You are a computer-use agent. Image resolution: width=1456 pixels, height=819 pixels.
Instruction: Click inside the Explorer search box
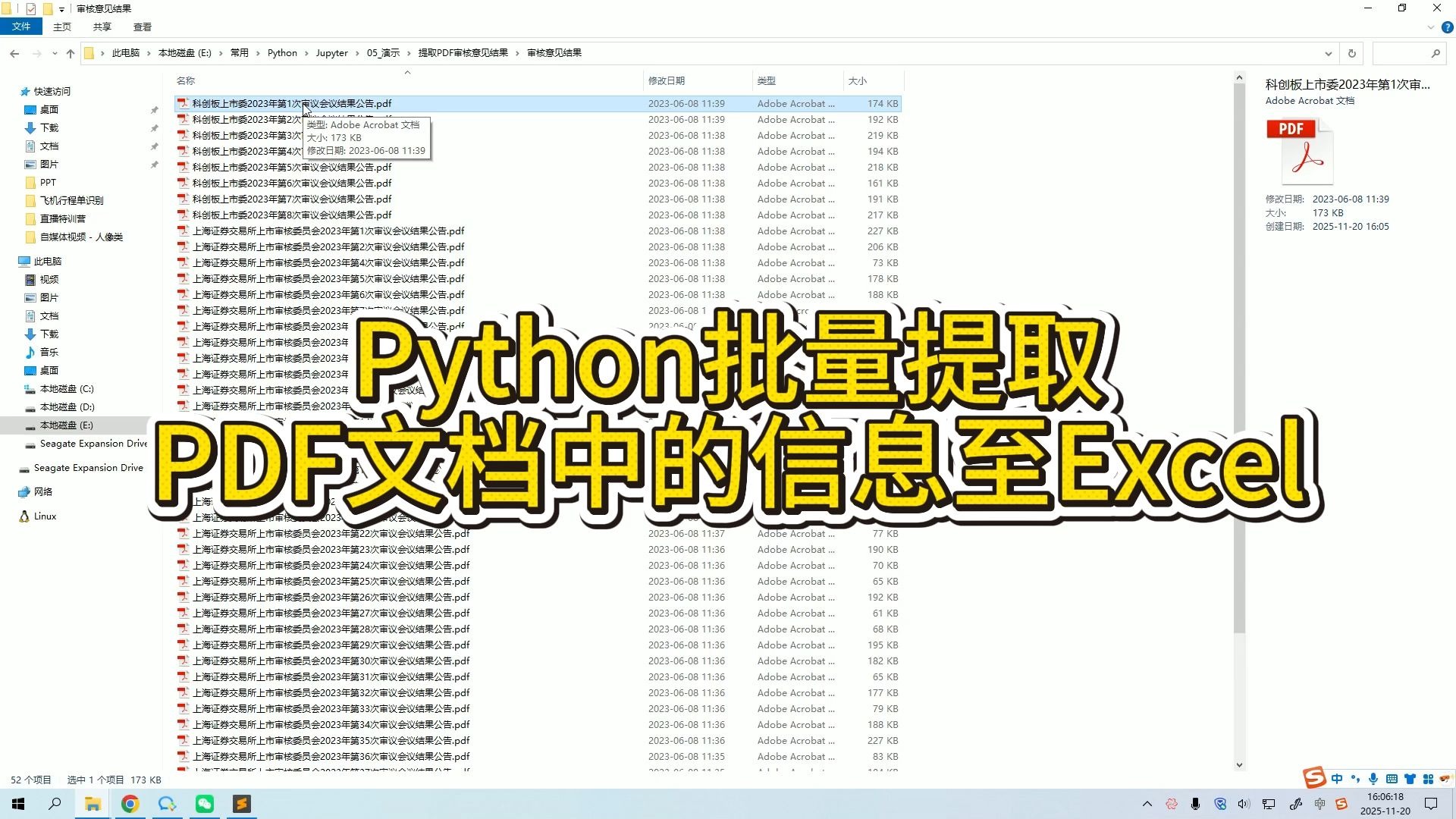pos(1410,53)
